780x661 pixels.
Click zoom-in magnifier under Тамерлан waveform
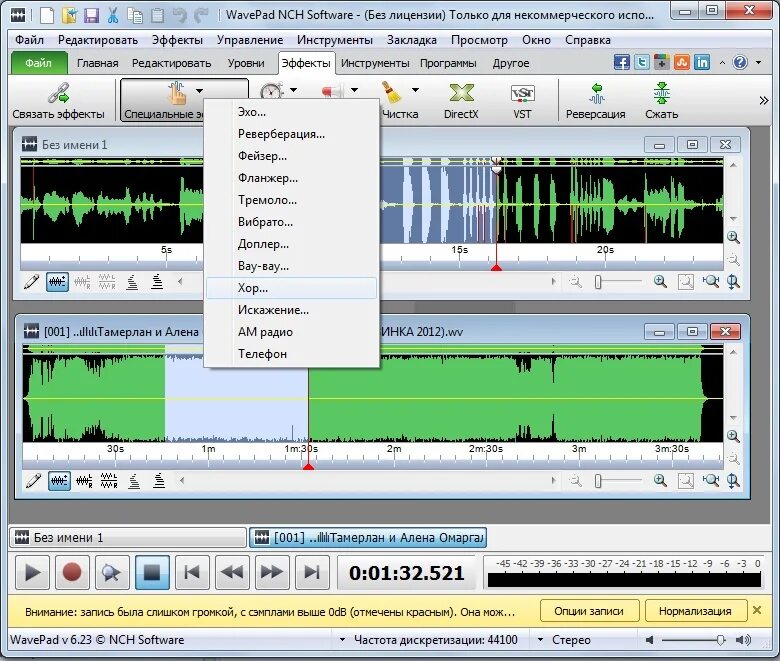660,480
